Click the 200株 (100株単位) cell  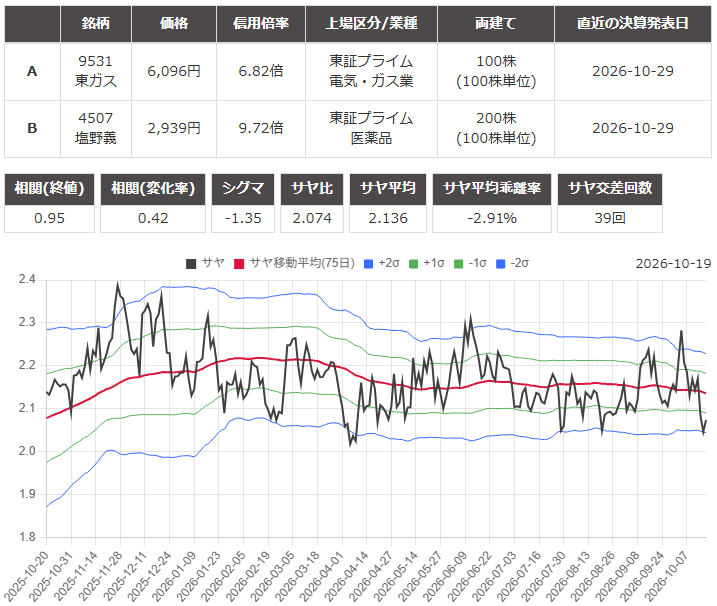click(496, 129)
